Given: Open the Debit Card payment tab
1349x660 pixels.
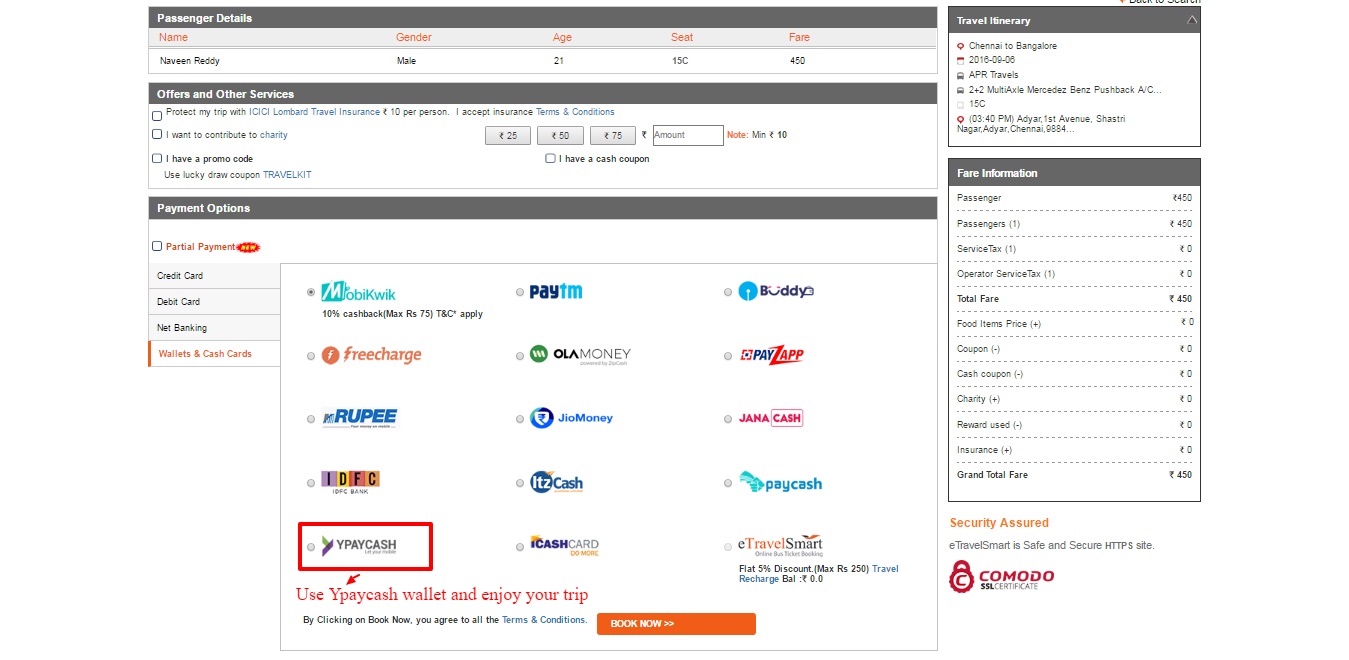Looking at the screenshot, I should [214, 302].
